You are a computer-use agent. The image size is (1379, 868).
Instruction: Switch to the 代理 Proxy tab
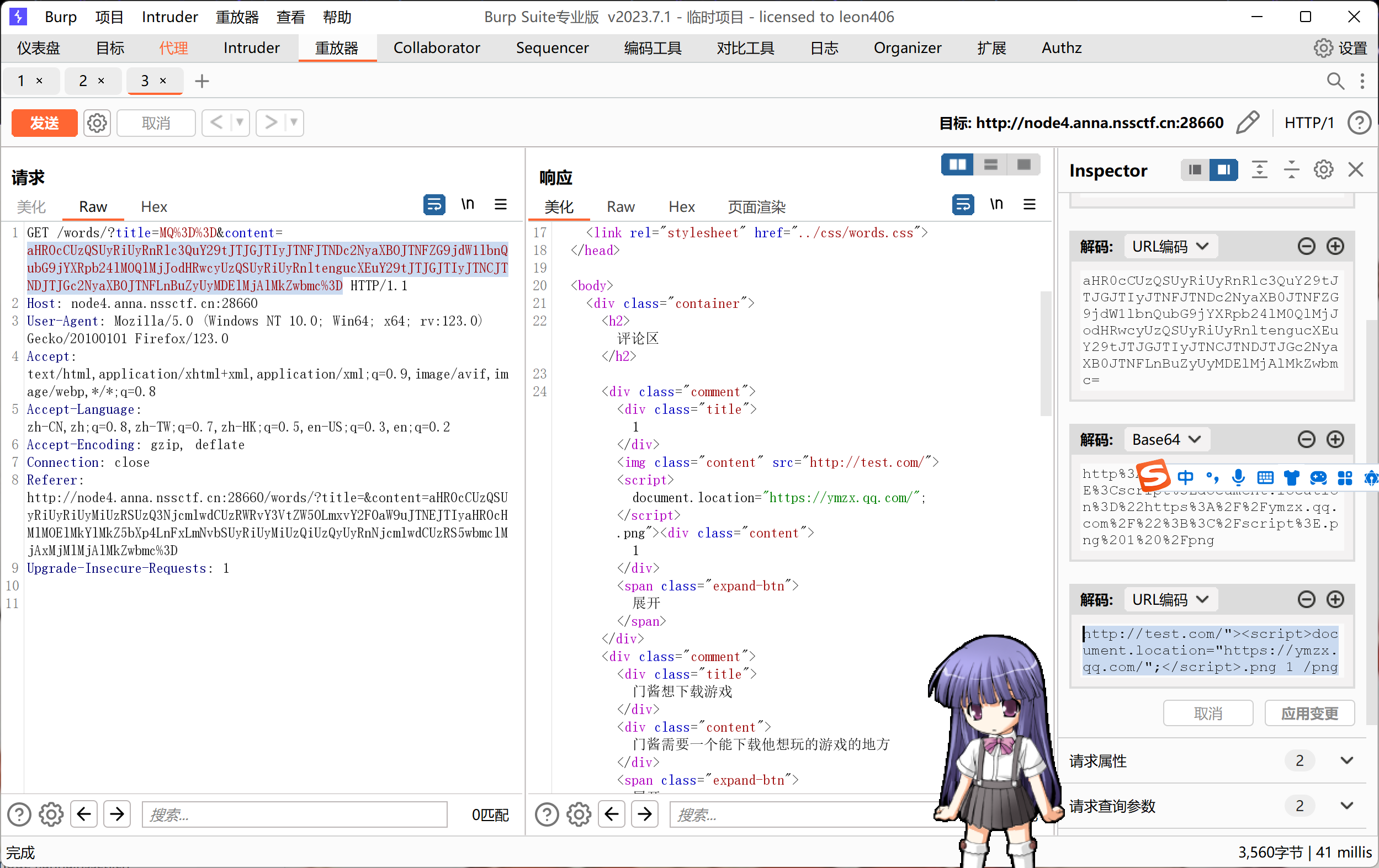(173, 48)
